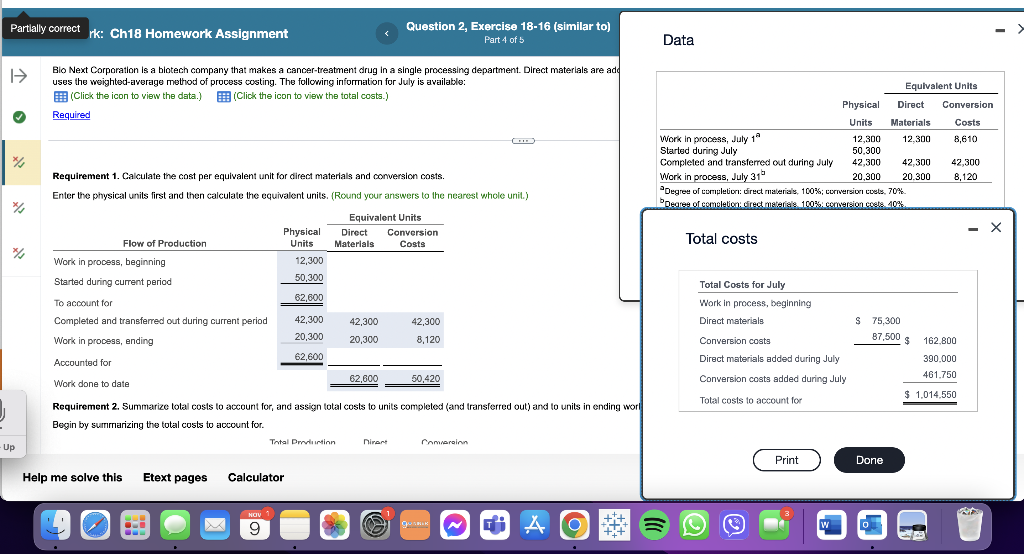Minimize the Data popup

coord(1000,30)
